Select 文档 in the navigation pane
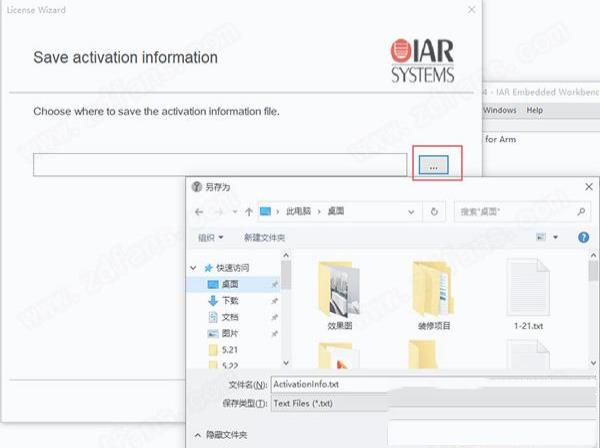600x448 pixels. (230, 316)
